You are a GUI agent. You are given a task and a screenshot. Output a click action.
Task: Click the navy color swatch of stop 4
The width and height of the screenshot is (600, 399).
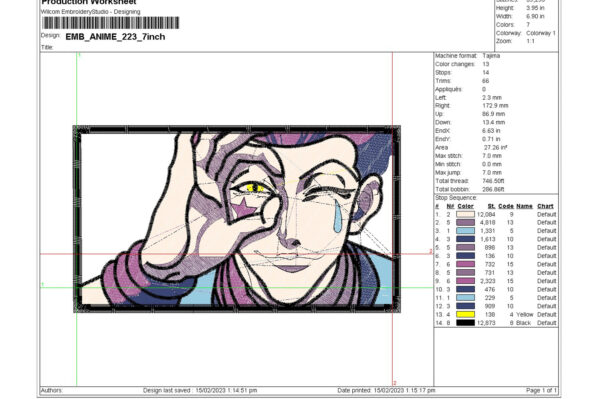pyautogui.click(x=465, y=239)
